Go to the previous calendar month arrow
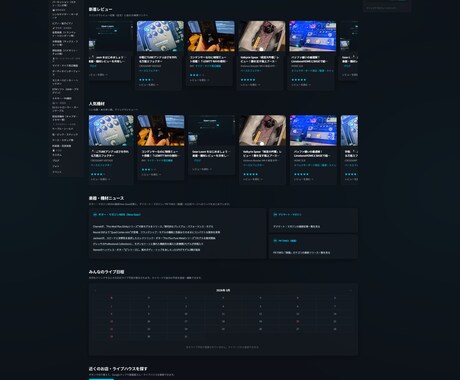This screenshot has height=380, width=460. (96, 290)
